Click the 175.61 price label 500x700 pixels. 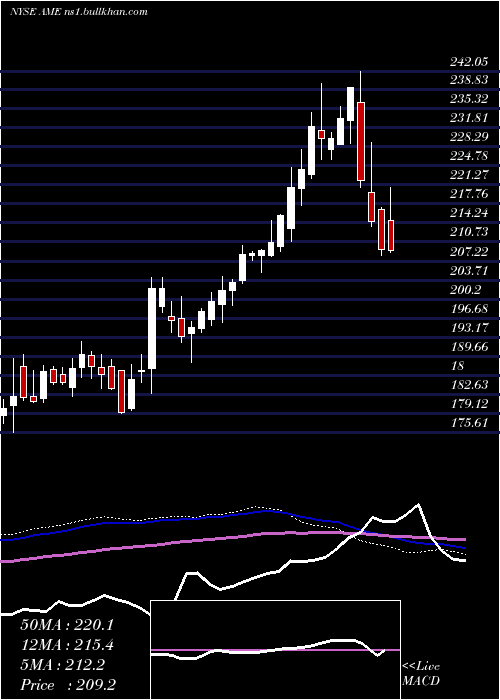coord(468,422)
